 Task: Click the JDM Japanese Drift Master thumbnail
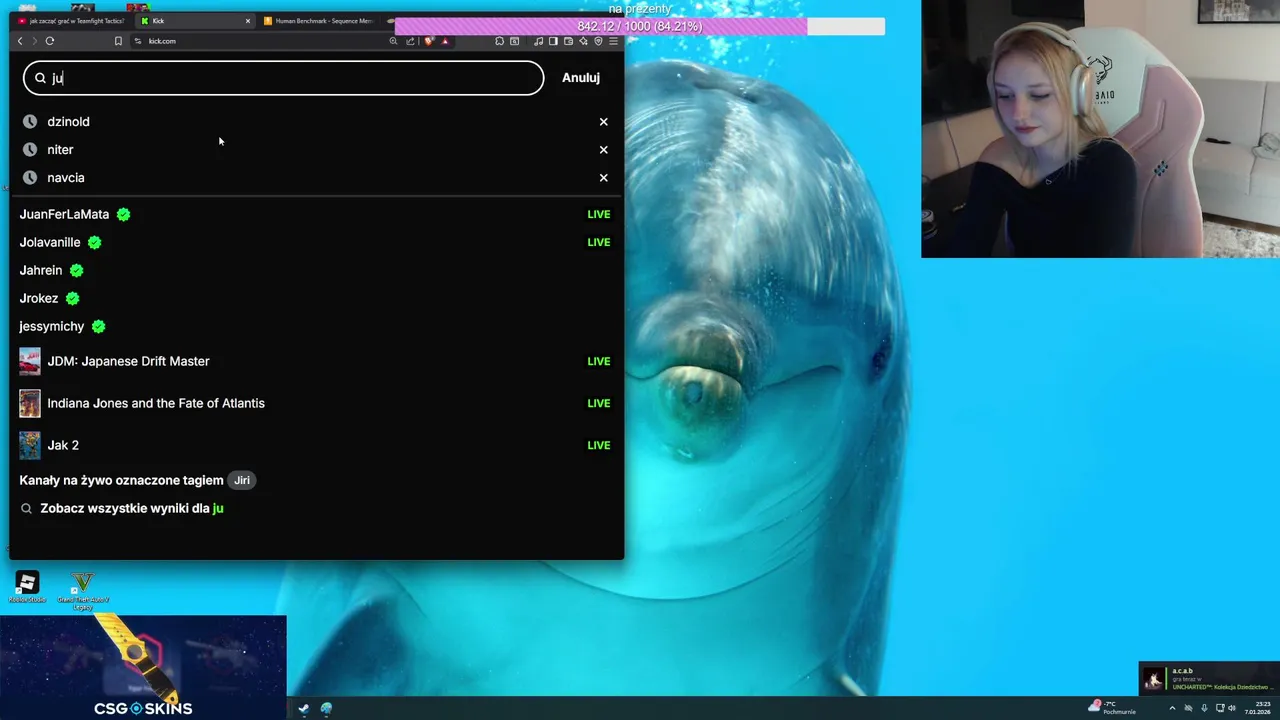click(x=30, y=361)
